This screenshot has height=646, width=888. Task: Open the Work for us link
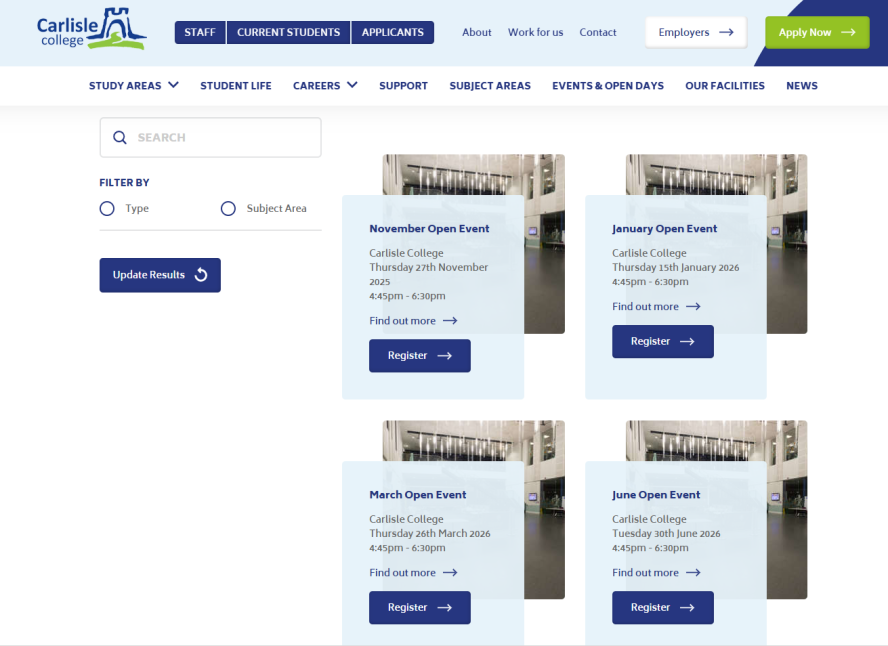[535, 32]
